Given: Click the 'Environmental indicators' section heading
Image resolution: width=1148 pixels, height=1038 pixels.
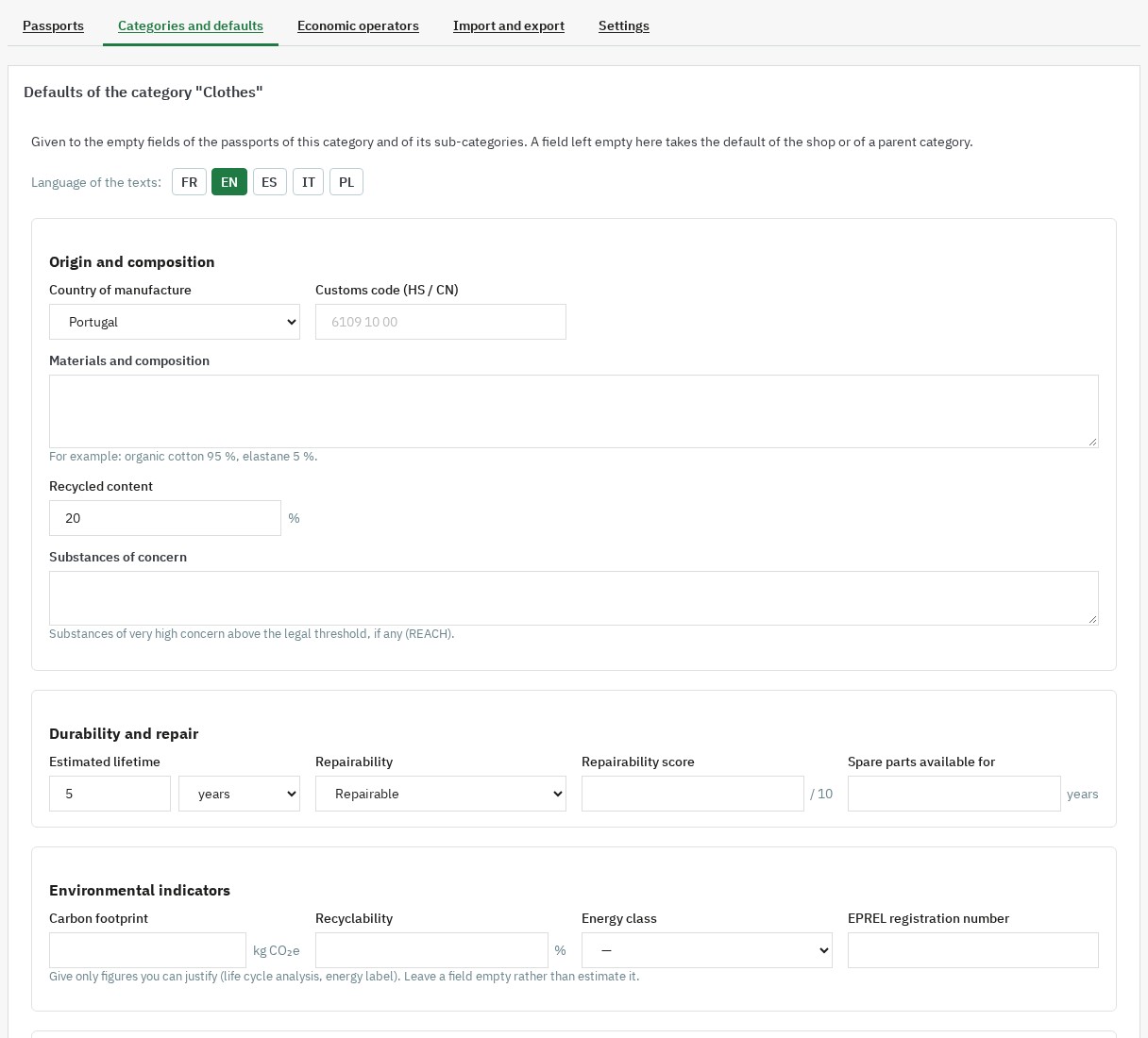Looking at the screenshot, I should (x=140, y=890).
